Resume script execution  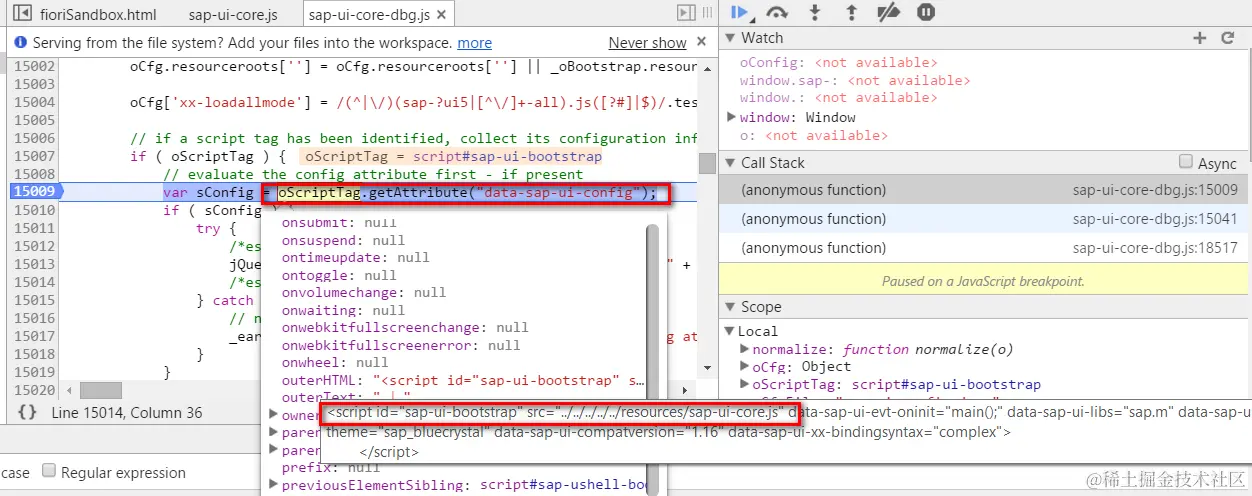(x=739, y=12)
